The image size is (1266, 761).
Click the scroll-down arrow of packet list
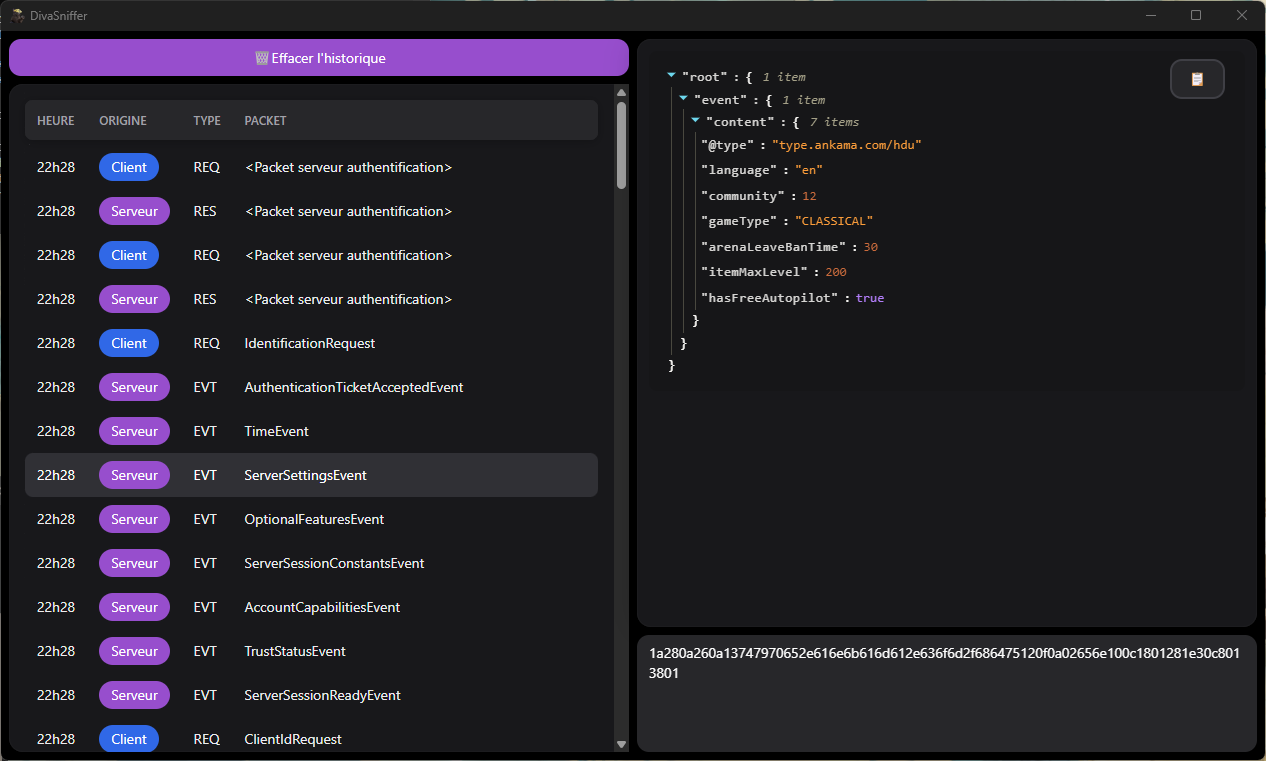click(x=621, y=744)
